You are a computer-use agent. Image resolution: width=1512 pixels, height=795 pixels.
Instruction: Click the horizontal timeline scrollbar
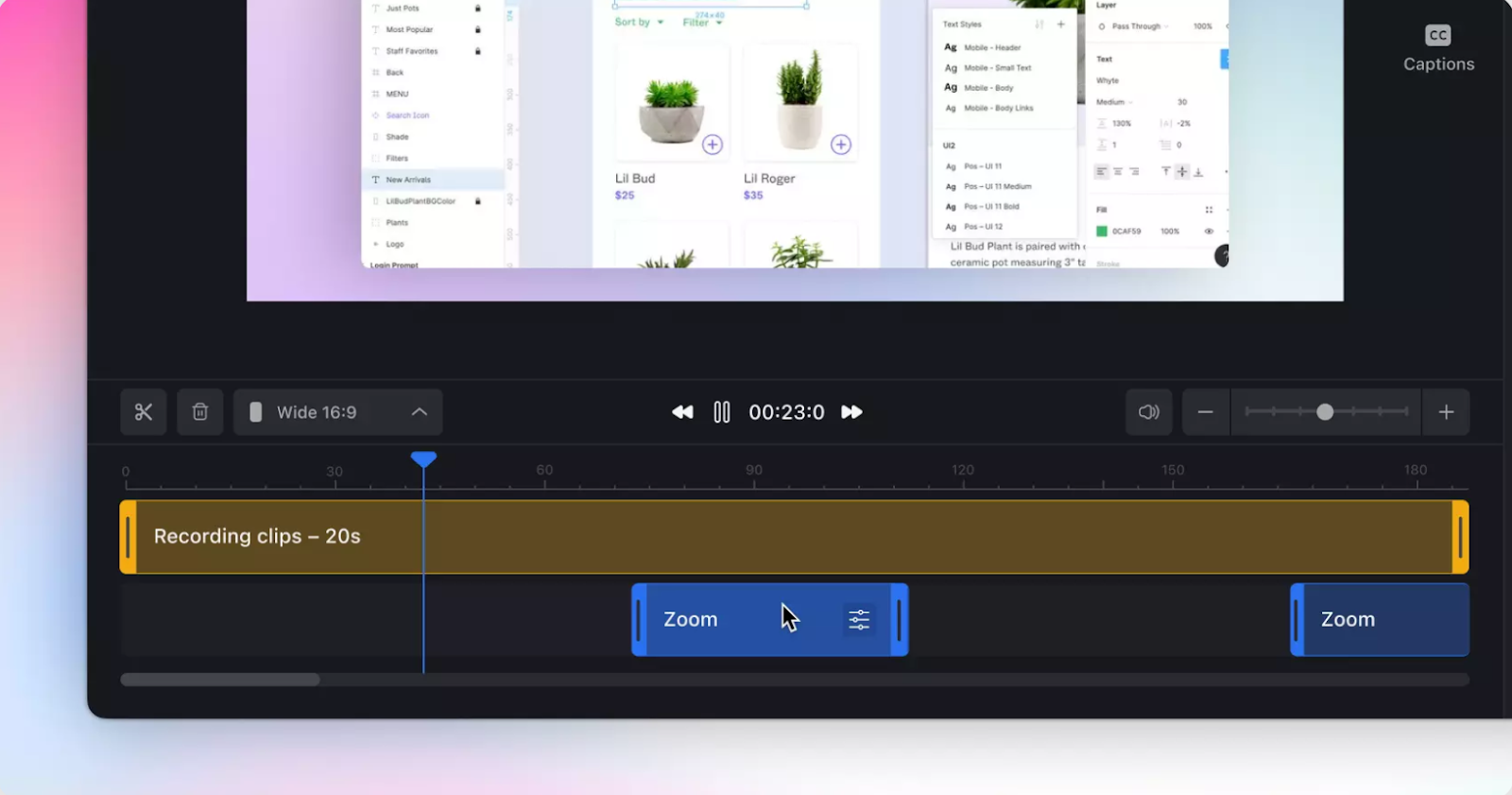point(220,680)
